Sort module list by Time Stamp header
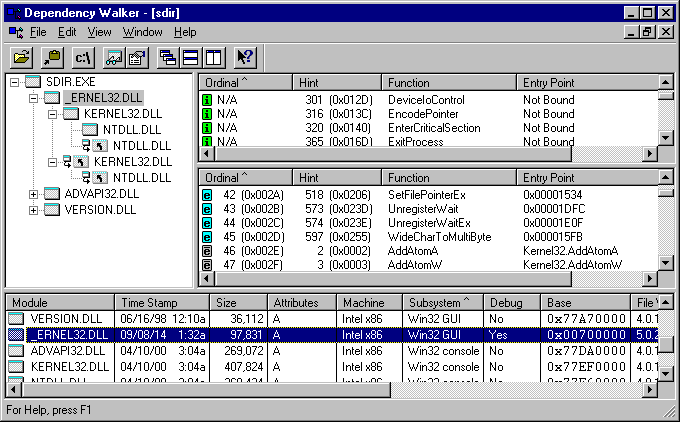Screen dimensions: 680x422 click(x=162, y=303)
